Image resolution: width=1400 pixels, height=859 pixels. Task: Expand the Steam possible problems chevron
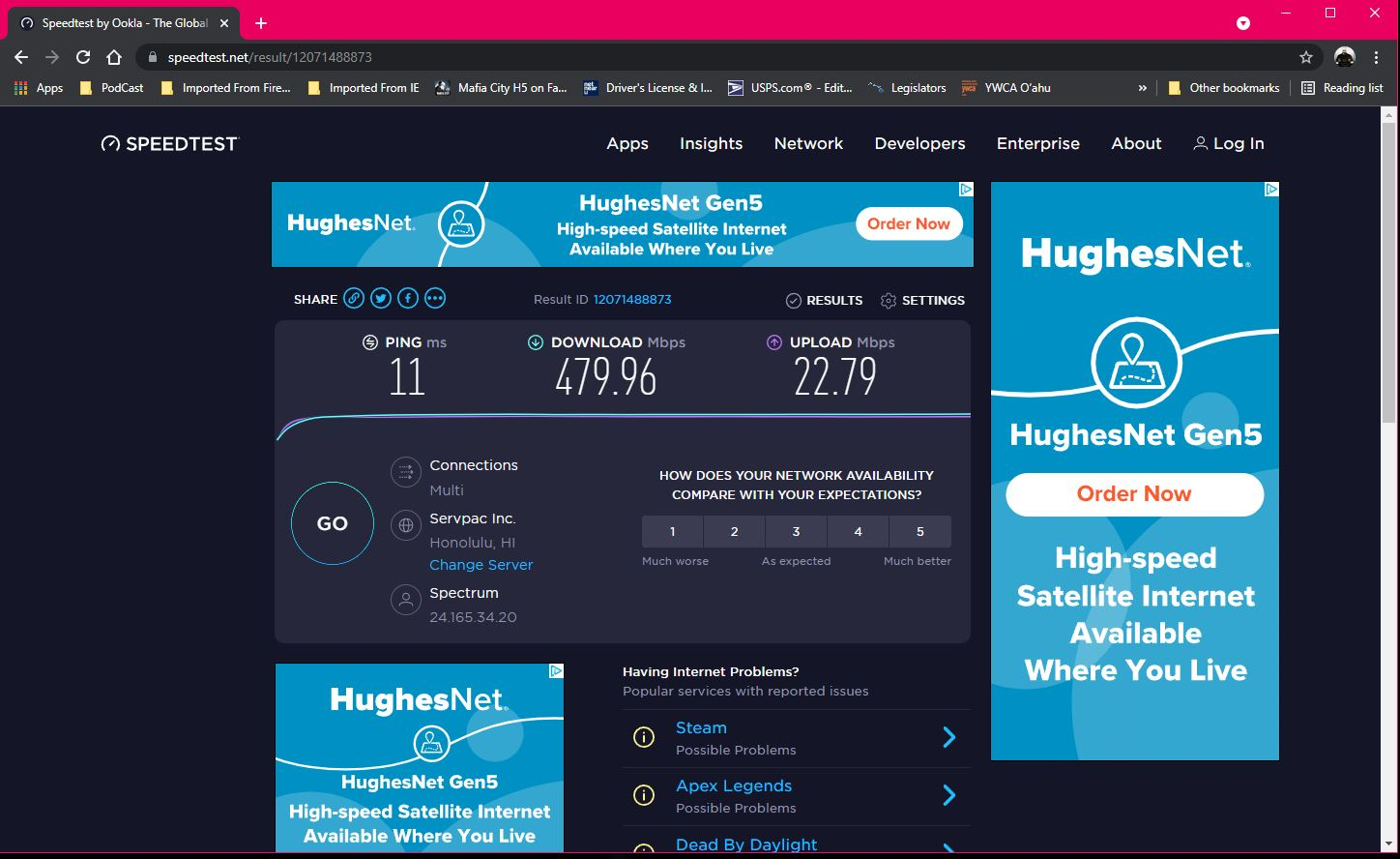949,737
